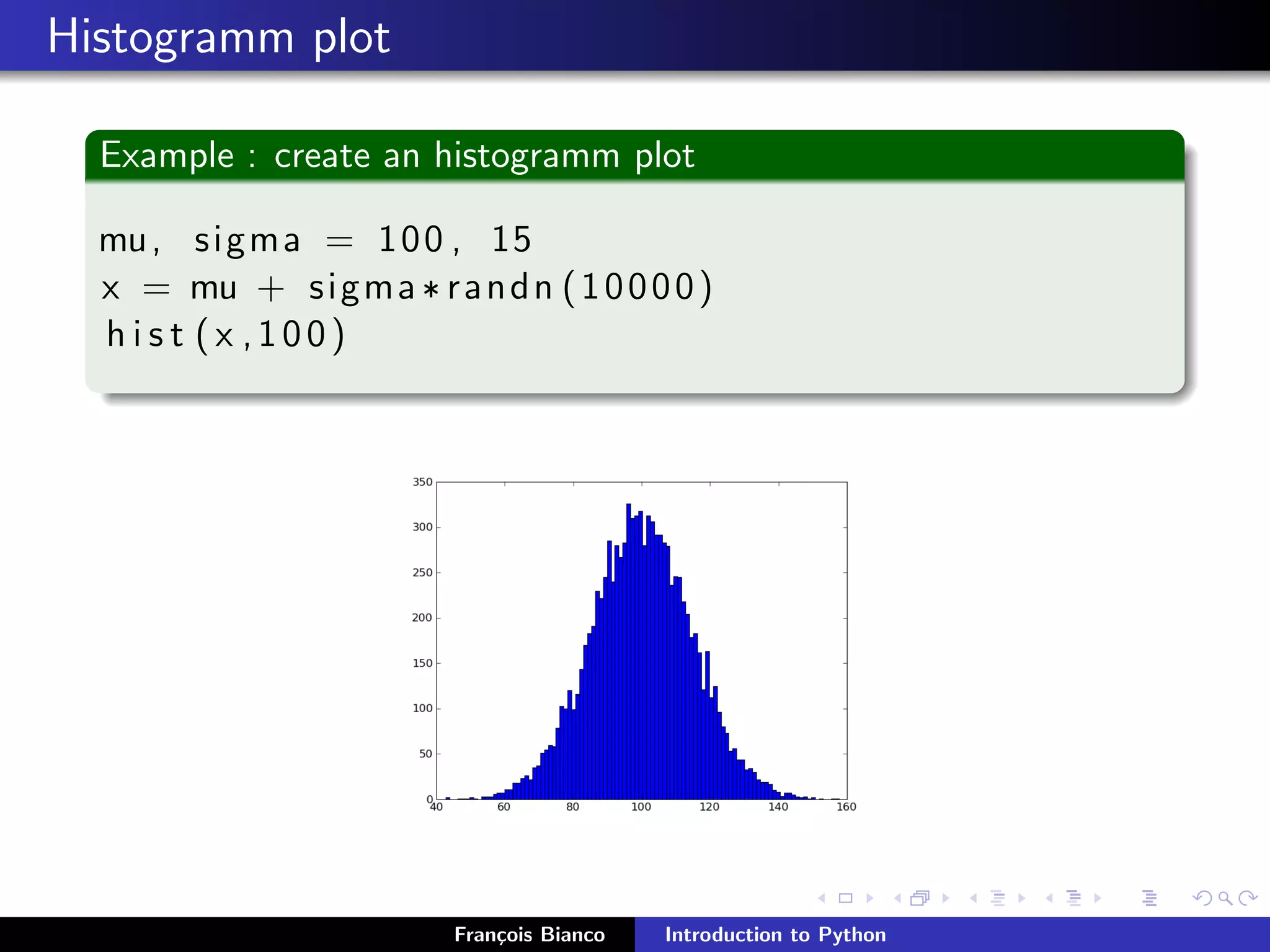Click the y-axis label 200
The image size is (1270, 952).
pos(422,617)
